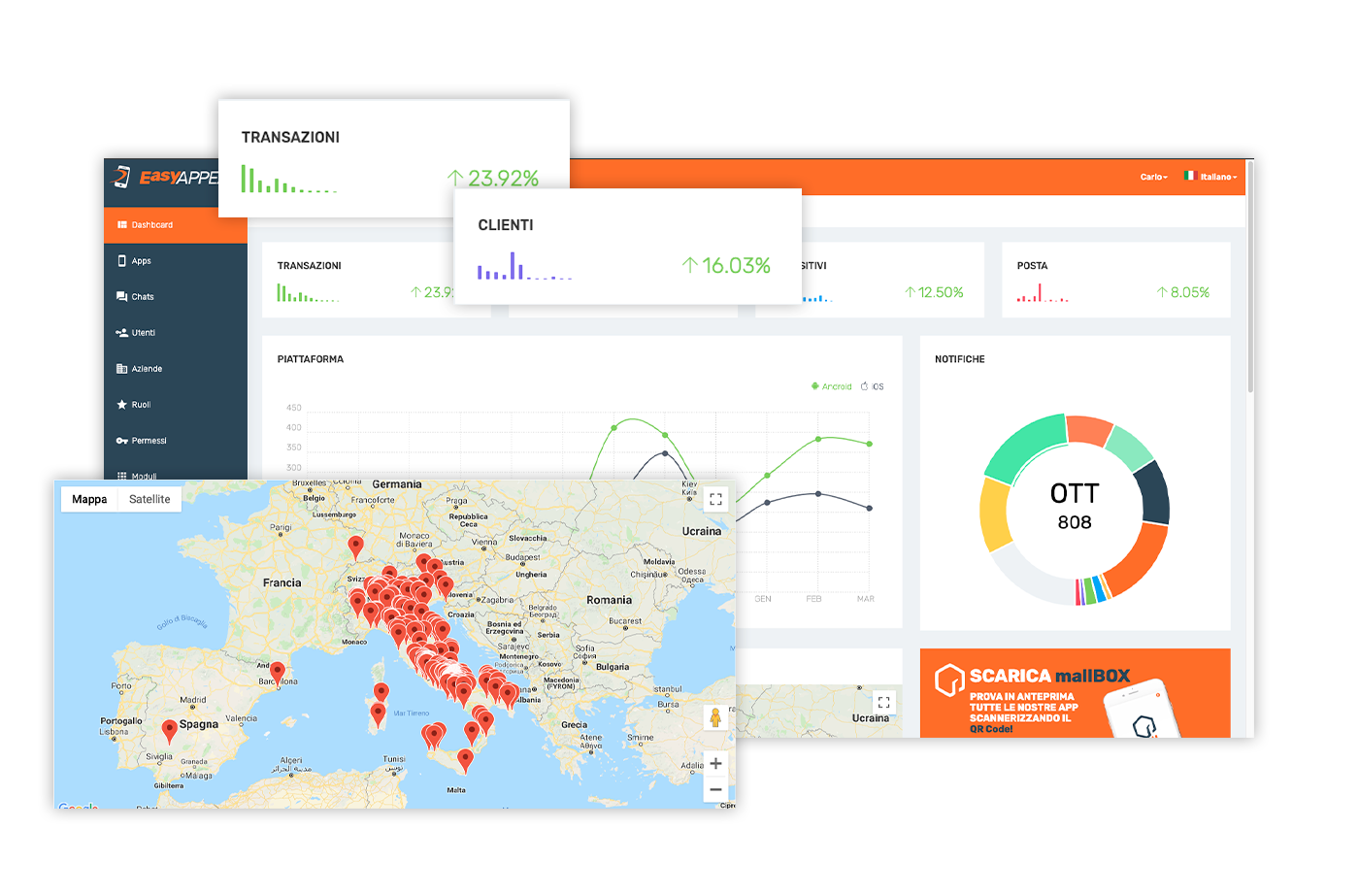Click the map pin at Barcellona

[x=277, y=674]
